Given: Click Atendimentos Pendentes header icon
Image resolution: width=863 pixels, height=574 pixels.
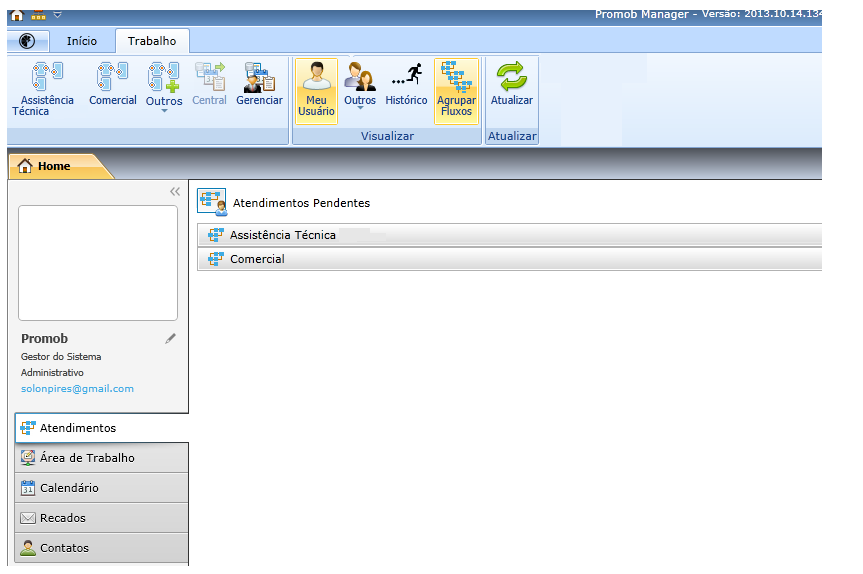Looking at the screenshot, I should pyautogui.click(x=212, y=202).
